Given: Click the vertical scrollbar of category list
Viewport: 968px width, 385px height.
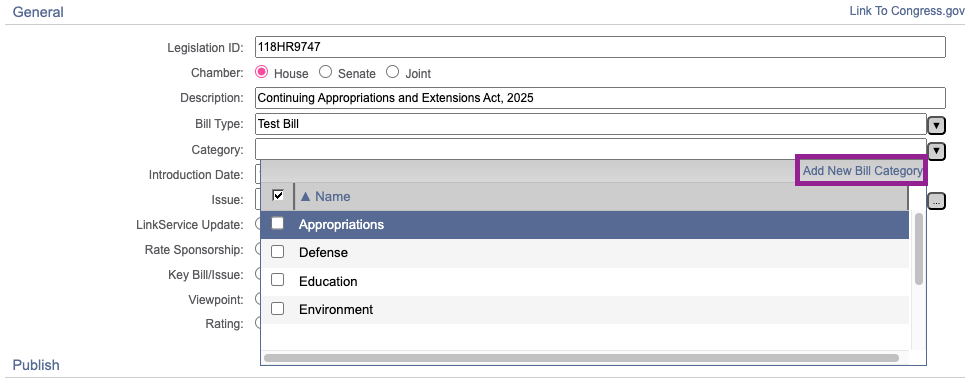Looking at the screenshot, I should [x=919, y=249].
